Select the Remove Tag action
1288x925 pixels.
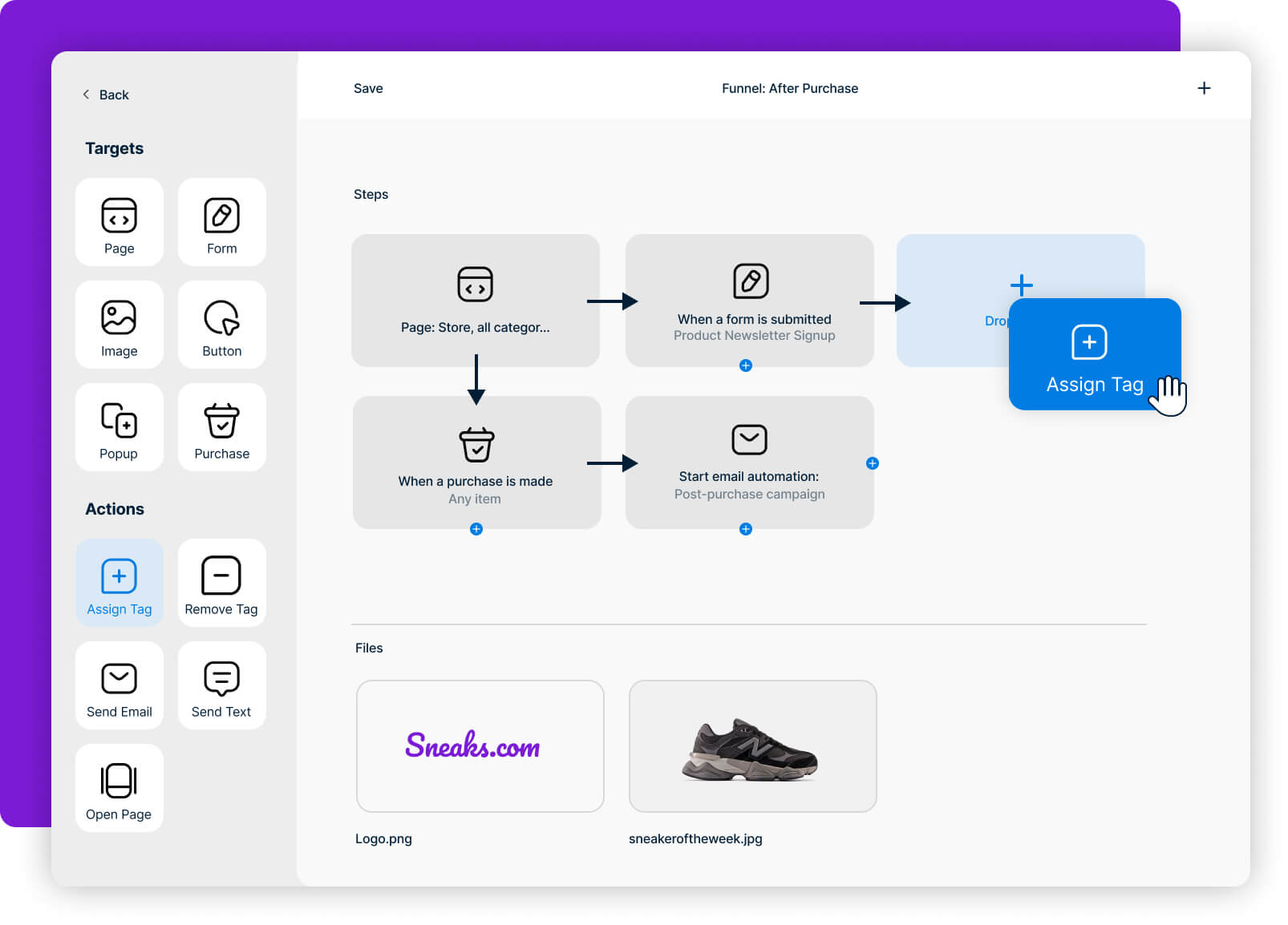(x=221, y=583)
